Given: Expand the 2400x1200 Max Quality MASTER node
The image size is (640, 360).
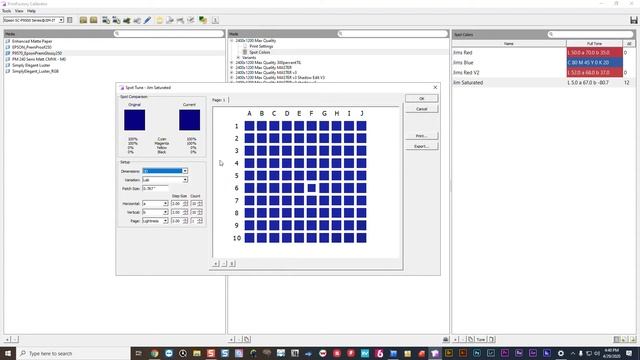Looking at the screenshot, I should pyautogui.click(x=232, y=68).
